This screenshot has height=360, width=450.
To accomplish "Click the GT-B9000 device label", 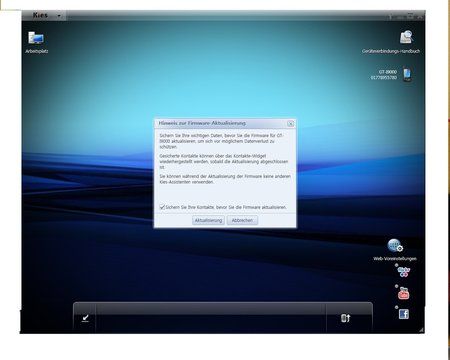I will point(384,75).
